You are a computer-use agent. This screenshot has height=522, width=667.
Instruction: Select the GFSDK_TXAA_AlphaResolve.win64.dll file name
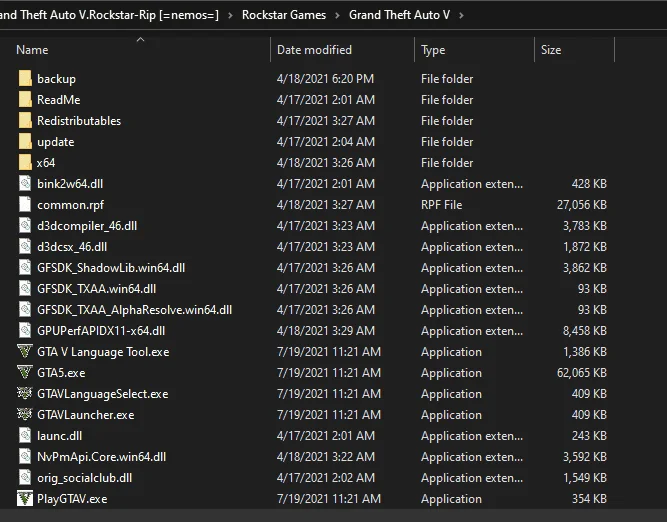coord(134,310)
